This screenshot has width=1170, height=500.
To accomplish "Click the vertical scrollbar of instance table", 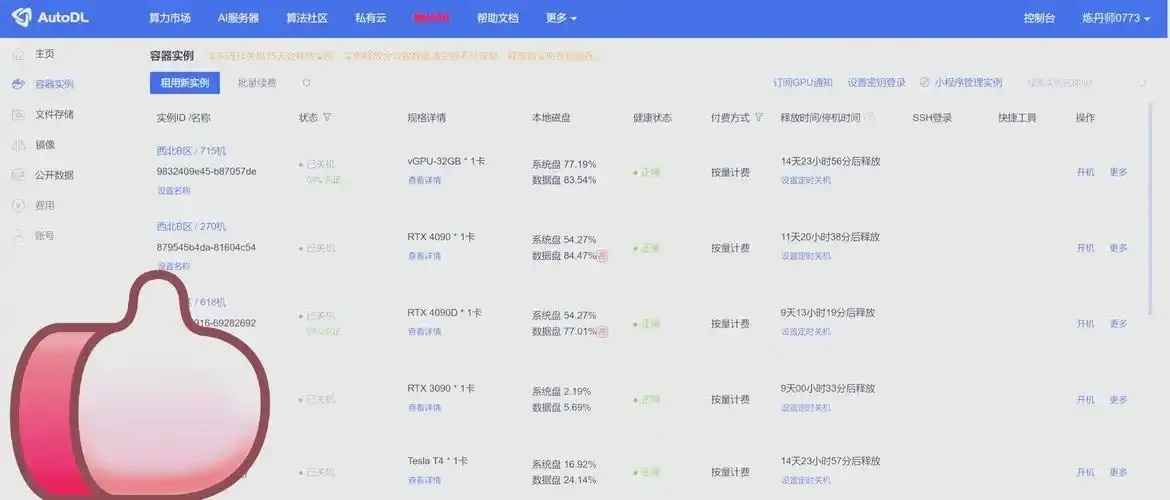I will tap(1151, 209).
